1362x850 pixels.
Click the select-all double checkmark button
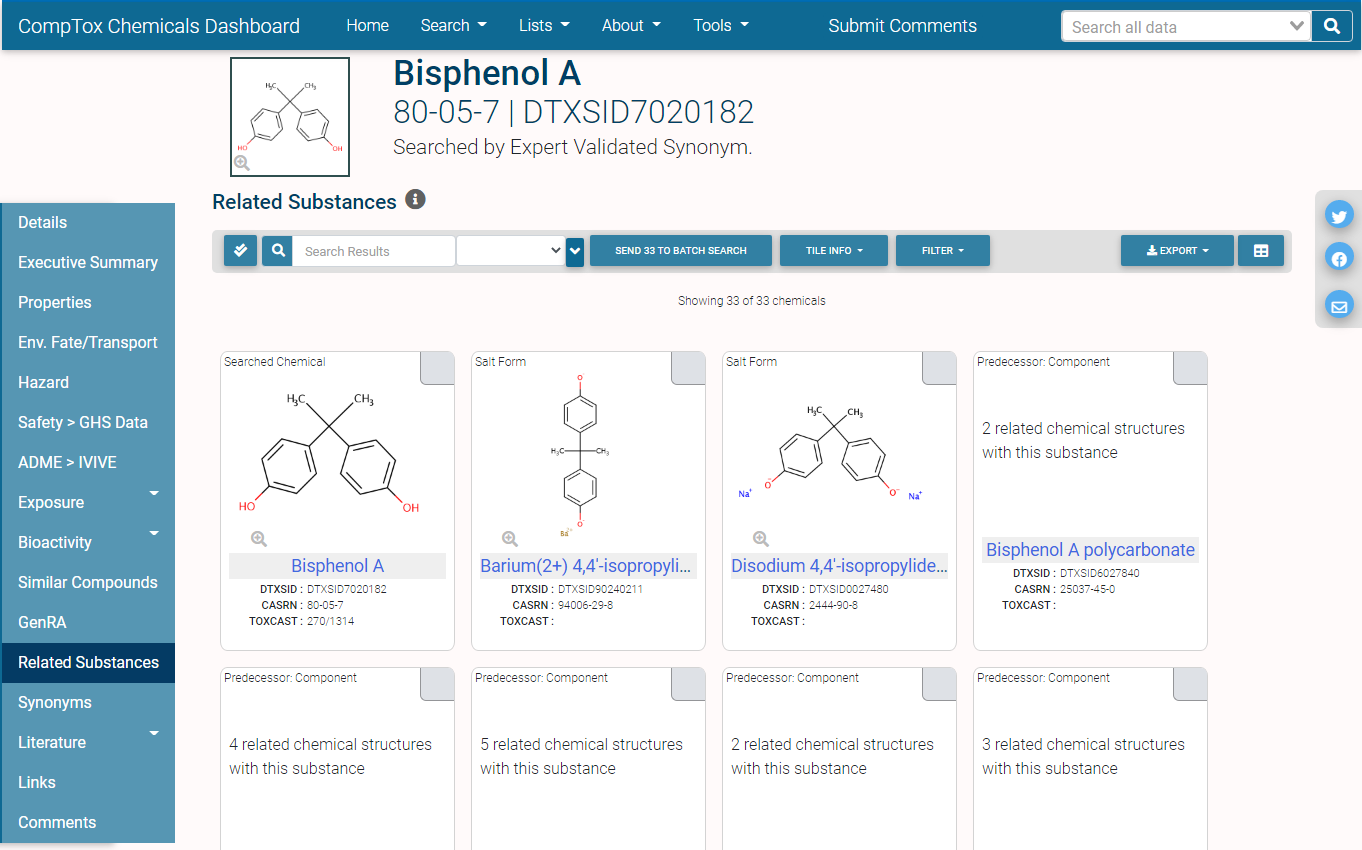tap(240, 251)
